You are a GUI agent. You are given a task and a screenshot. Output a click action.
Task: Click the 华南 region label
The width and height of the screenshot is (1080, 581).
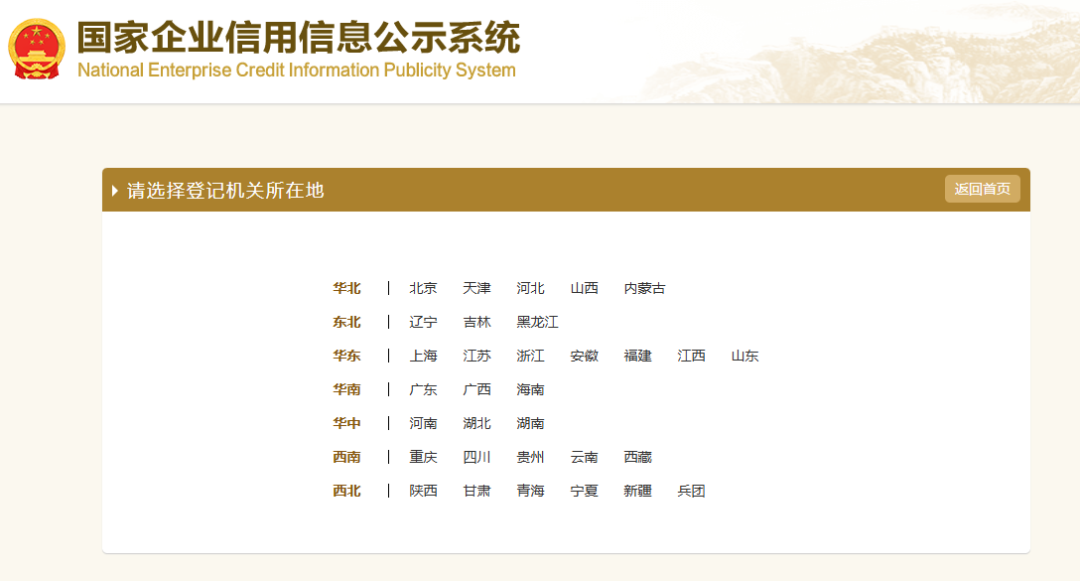coord(346,390)
